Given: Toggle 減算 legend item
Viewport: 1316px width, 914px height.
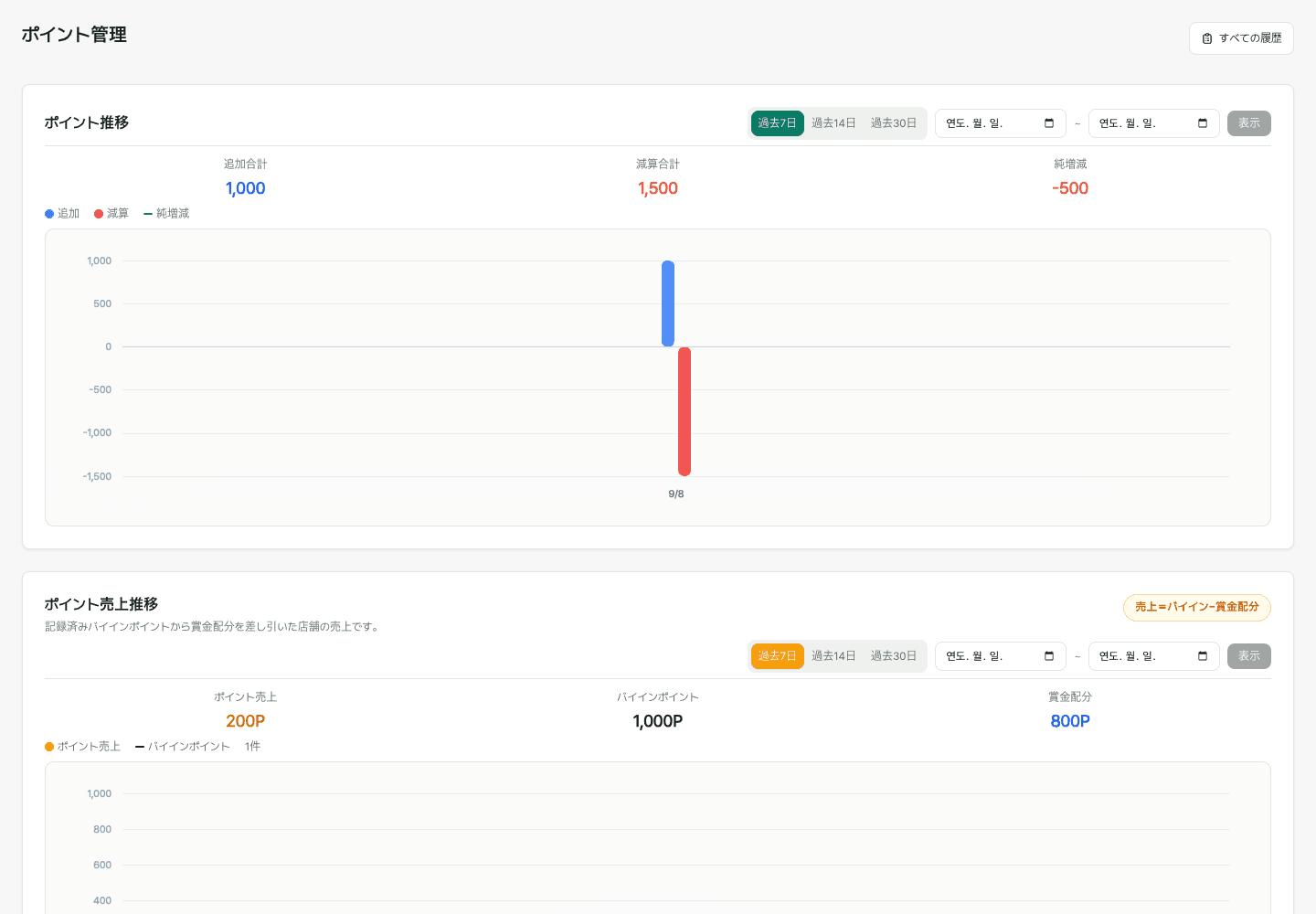Looking at the screenshot, I should pos(111,214).
